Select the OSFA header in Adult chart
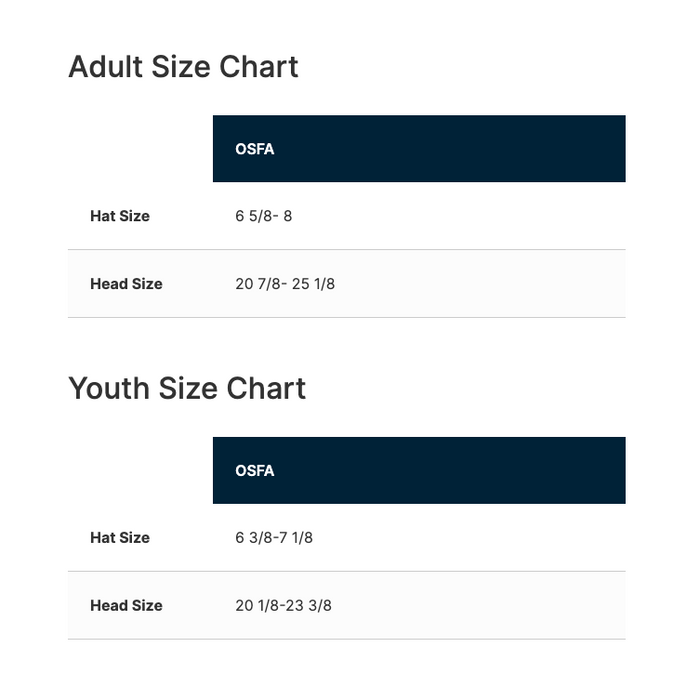 click(255, 149)
